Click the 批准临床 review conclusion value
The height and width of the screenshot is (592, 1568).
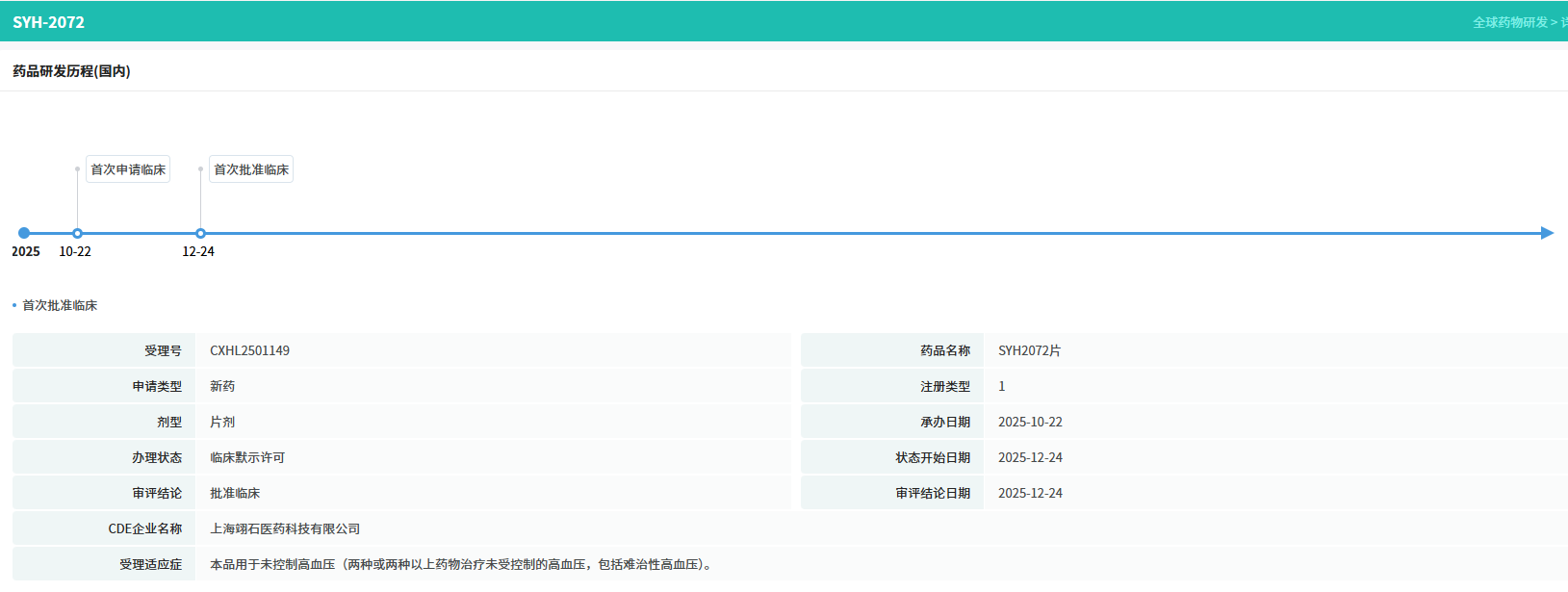coord(235,493)
